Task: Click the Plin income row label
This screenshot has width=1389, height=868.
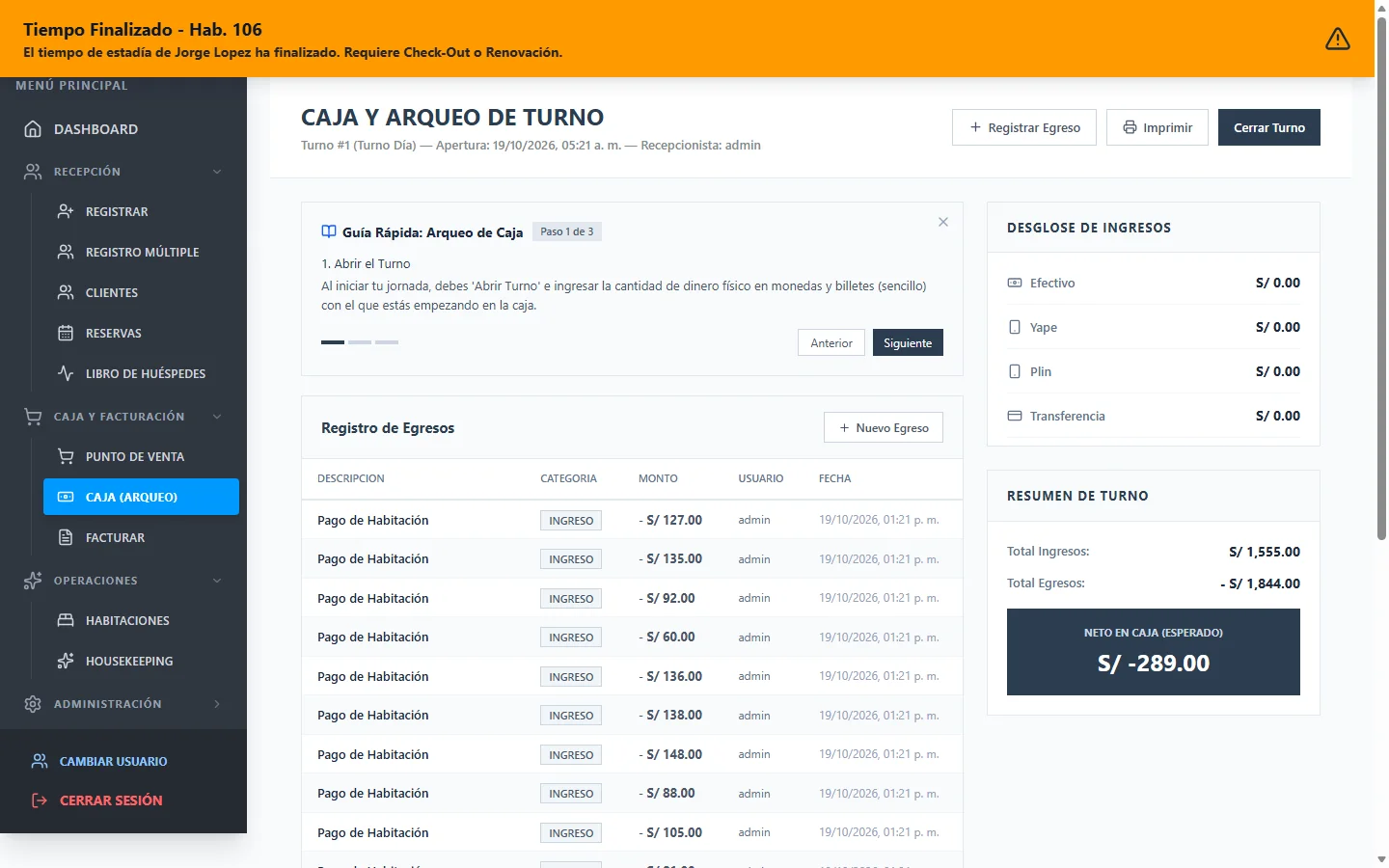Action: pos(1041,371)
